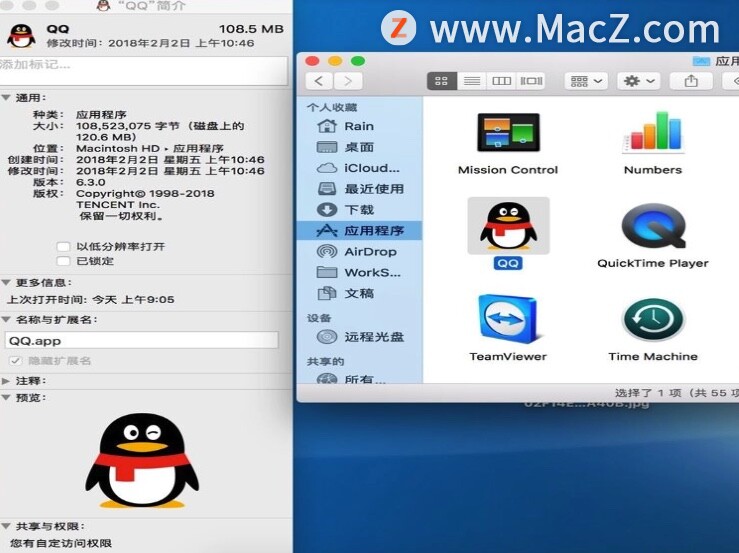Collapse the 通用 section

6,98
